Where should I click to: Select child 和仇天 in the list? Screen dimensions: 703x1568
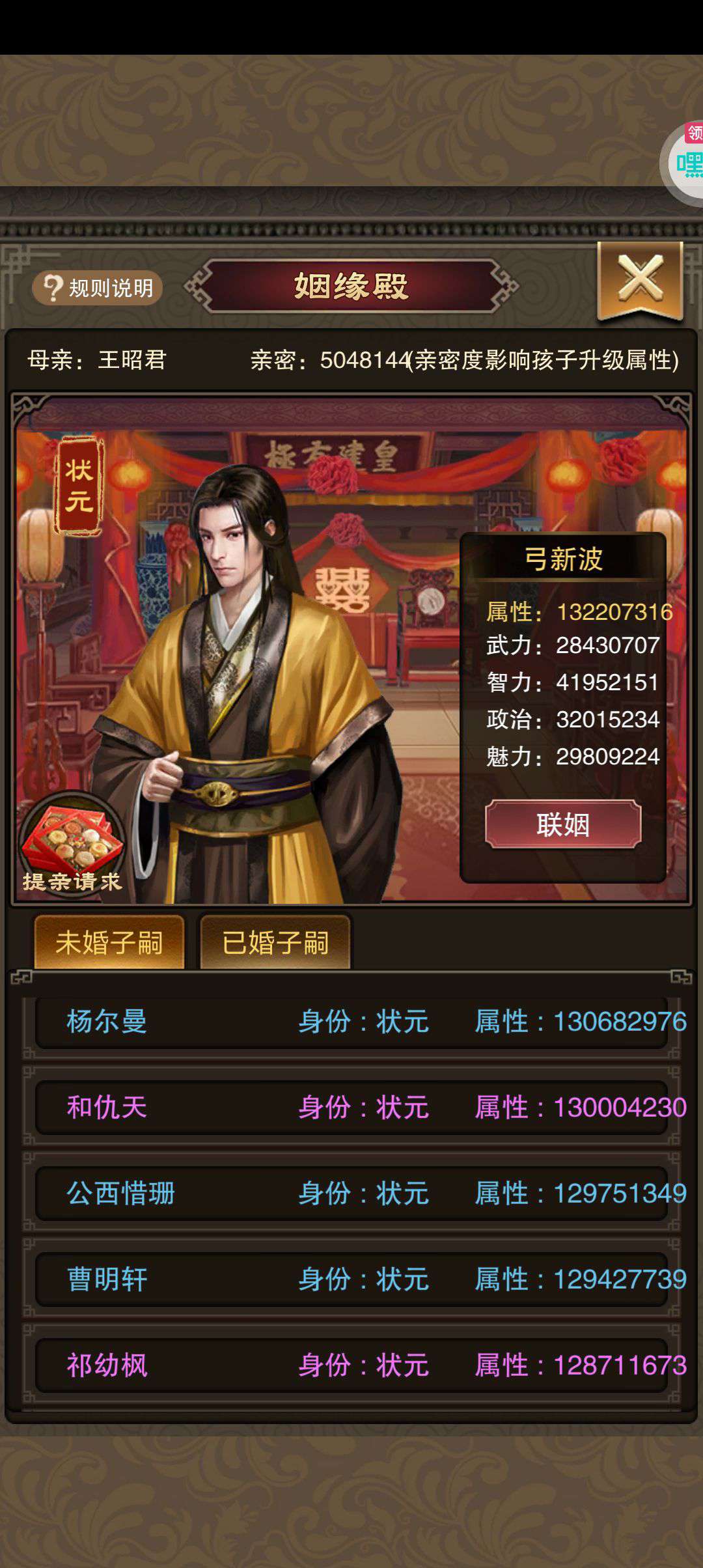click(x=351, y=1107)
